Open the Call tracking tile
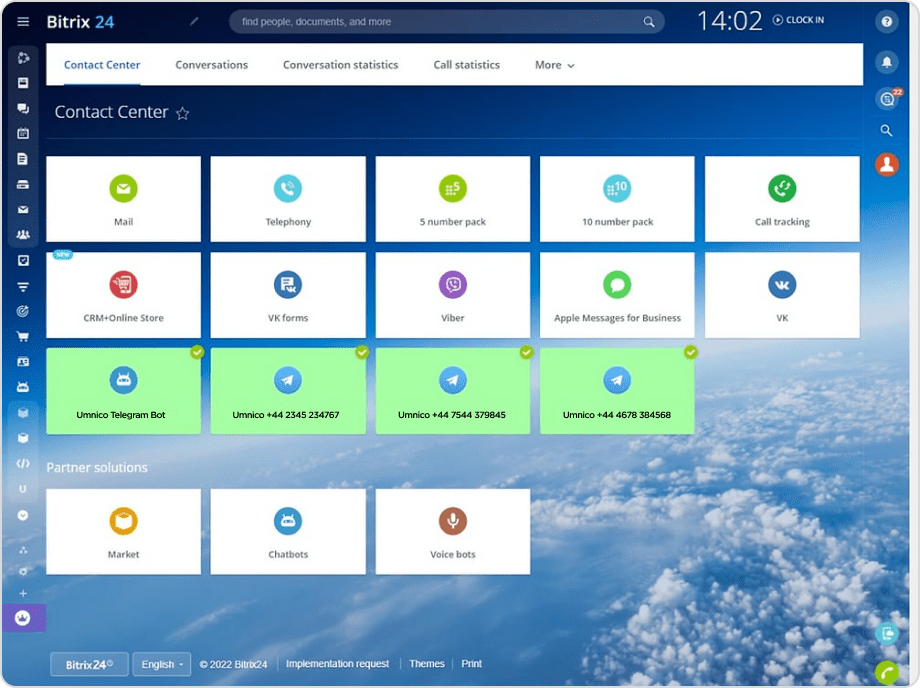The height and width of the screenshot is (688, 920). (781, 199)
